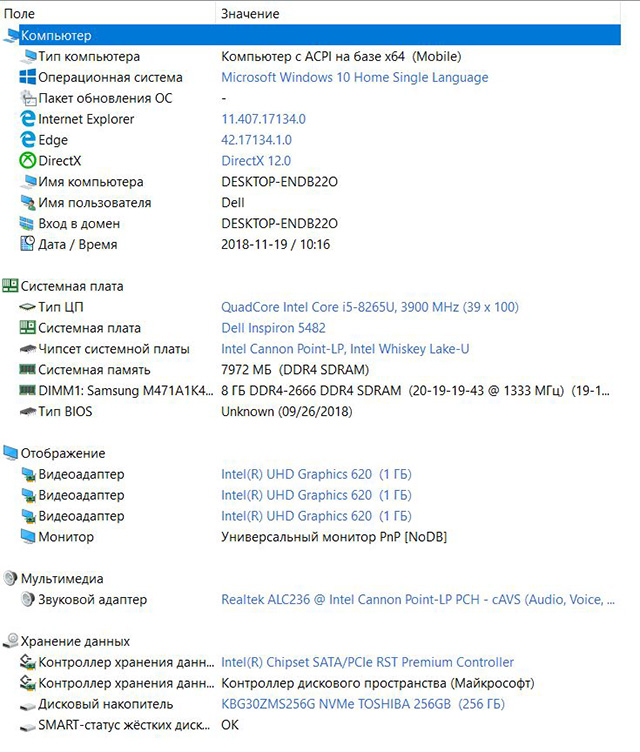This screenshot has height=752, width=640.
Task: Open the KBG30ZMS256G NVMe TOSHIBA 256GB link
Action: tap(363, 704)
